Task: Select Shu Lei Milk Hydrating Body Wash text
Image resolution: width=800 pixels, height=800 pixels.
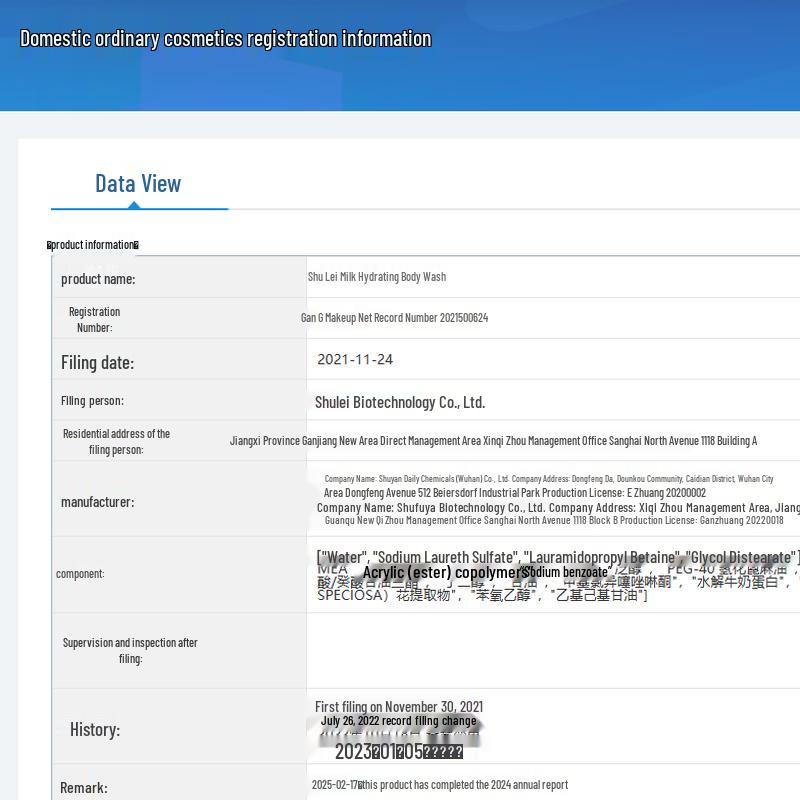Action: click(x=376, y=277)
